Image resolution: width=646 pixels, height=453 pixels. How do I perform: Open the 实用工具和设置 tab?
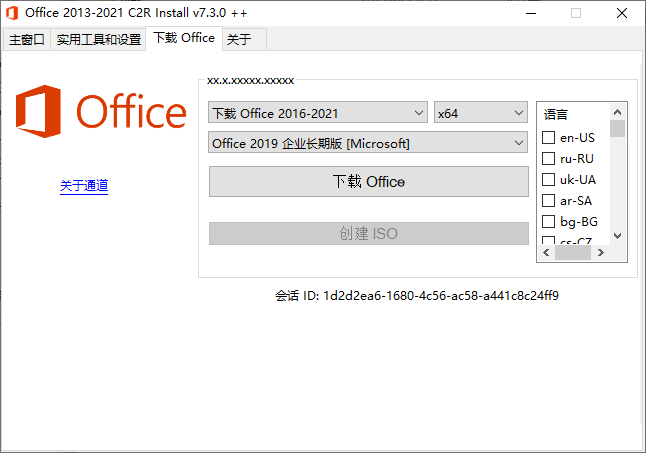pos(98,40)
